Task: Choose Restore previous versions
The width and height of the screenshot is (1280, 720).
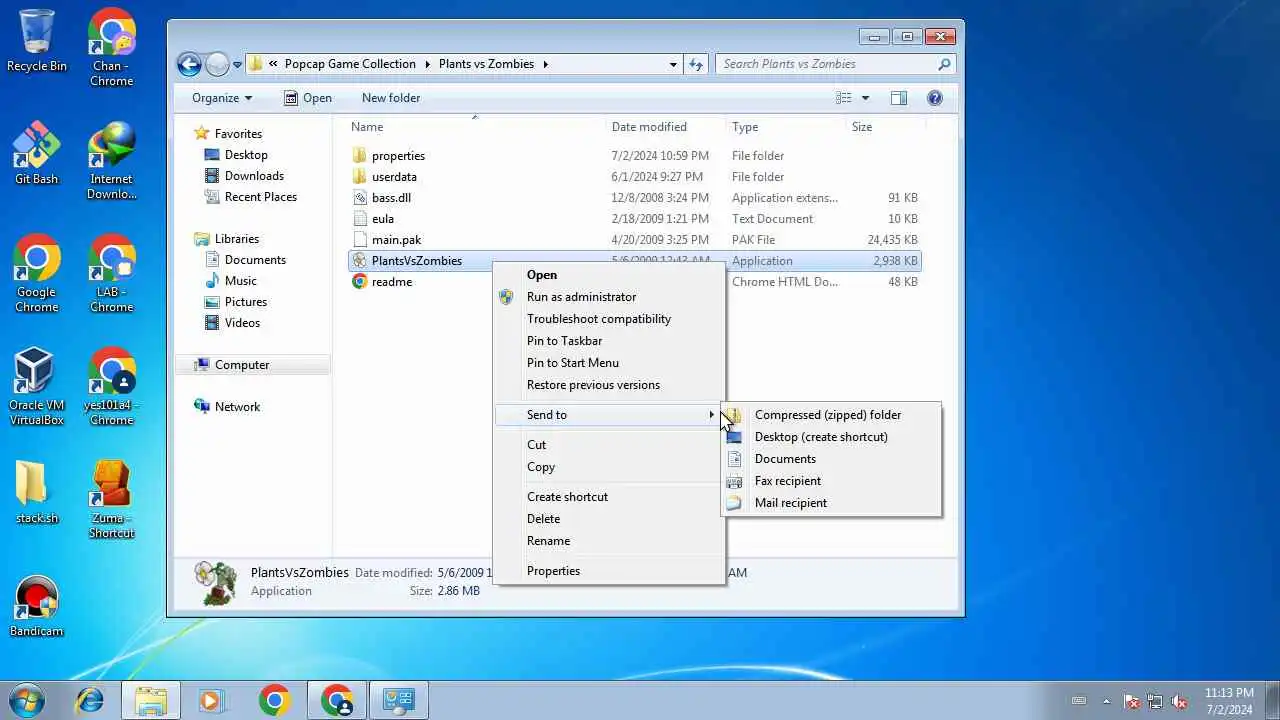Action: [609, 385]
